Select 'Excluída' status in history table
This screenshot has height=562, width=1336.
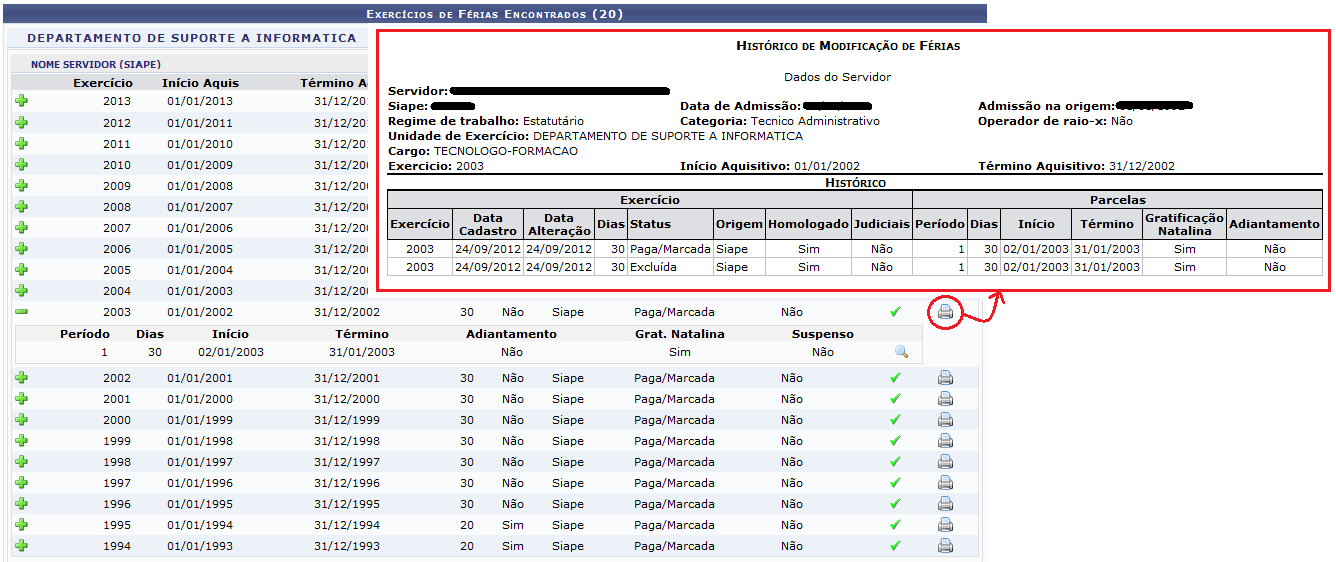[655, 267]
